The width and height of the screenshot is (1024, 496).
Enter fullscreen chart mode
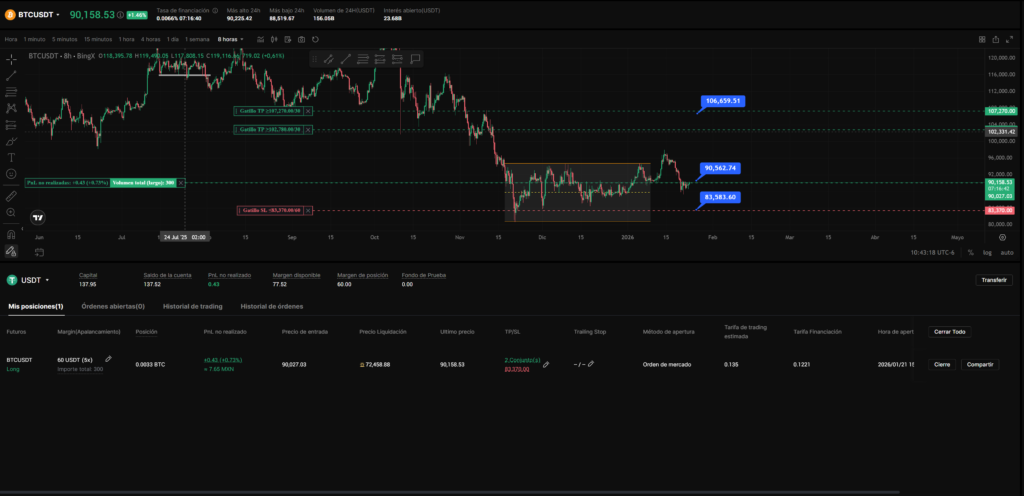[1010, 39]
